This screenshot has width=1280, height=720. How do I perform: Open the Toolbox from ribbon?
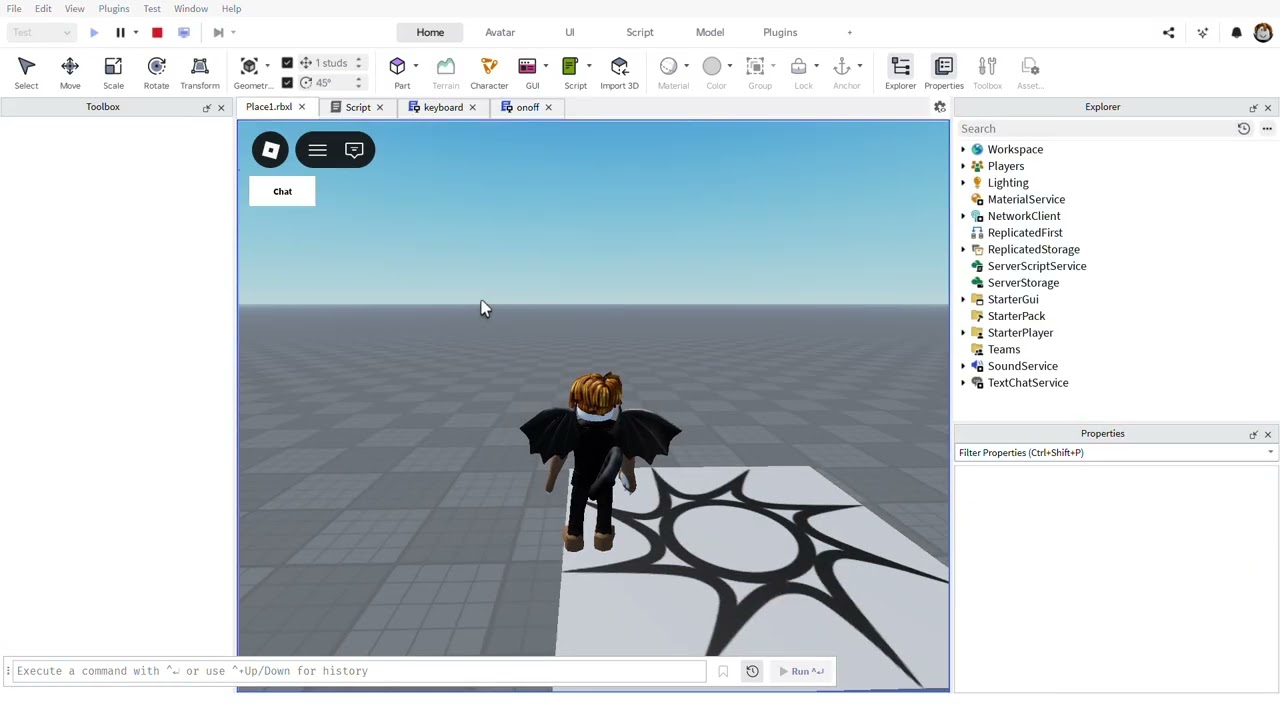point(987,72)
